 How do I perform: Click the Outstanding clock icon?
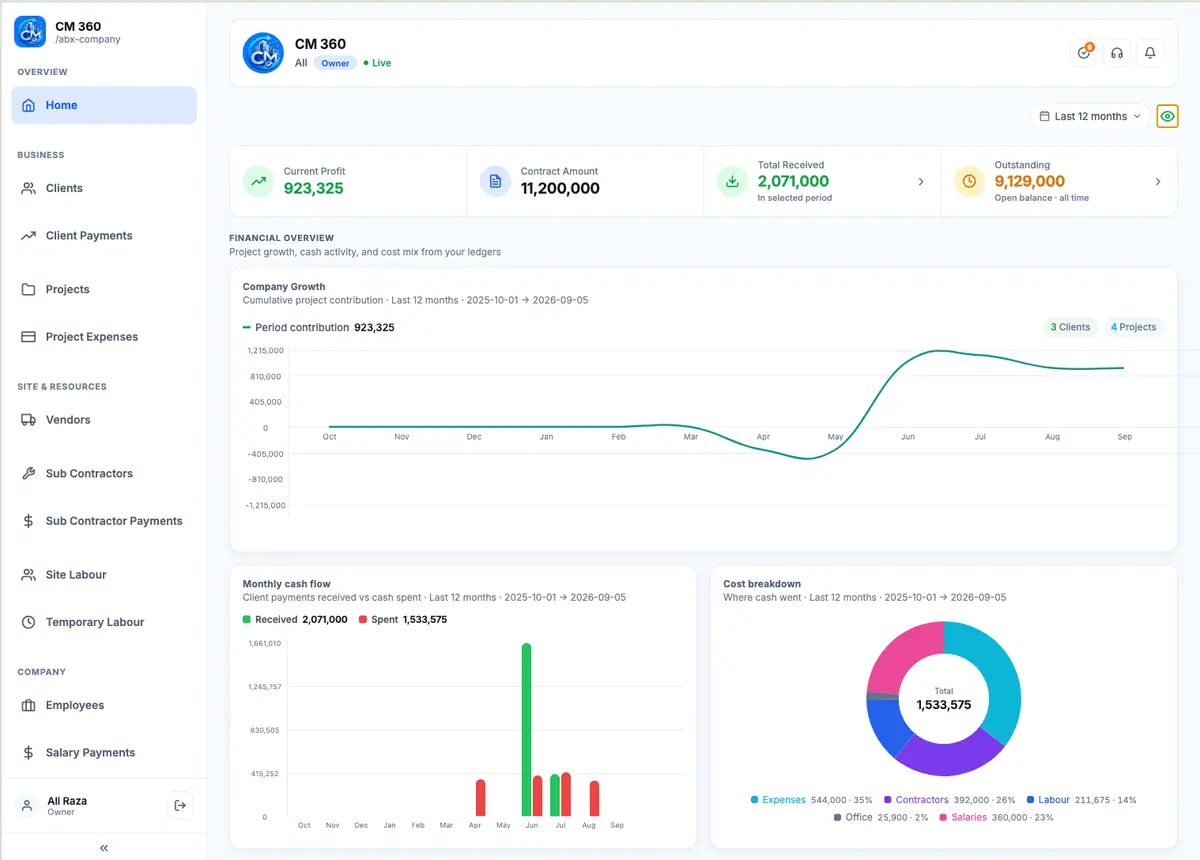click(x=970, y=182)
